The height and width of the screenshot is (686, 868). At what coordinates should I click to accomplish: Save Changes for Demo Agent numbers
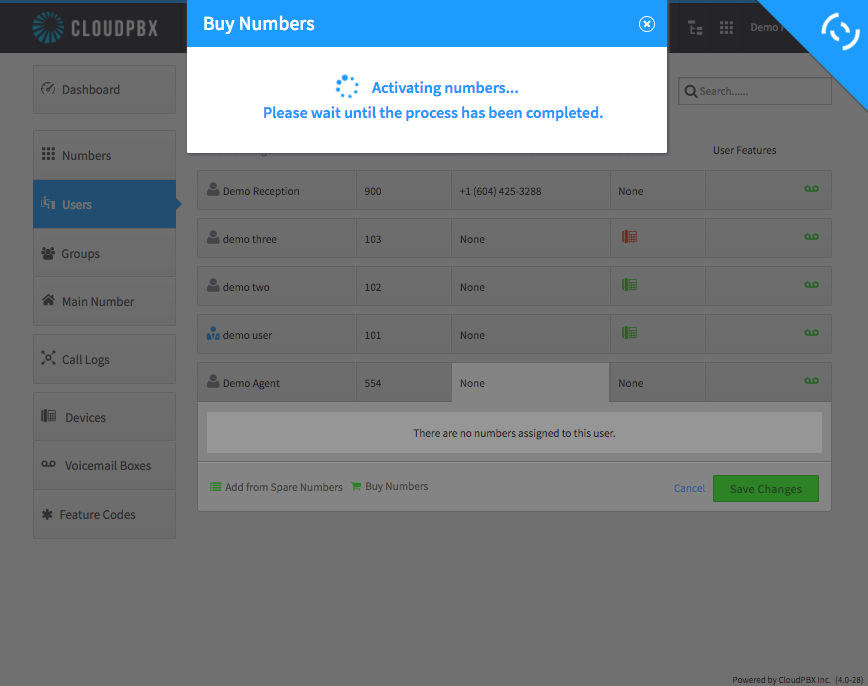click(766, 488)
